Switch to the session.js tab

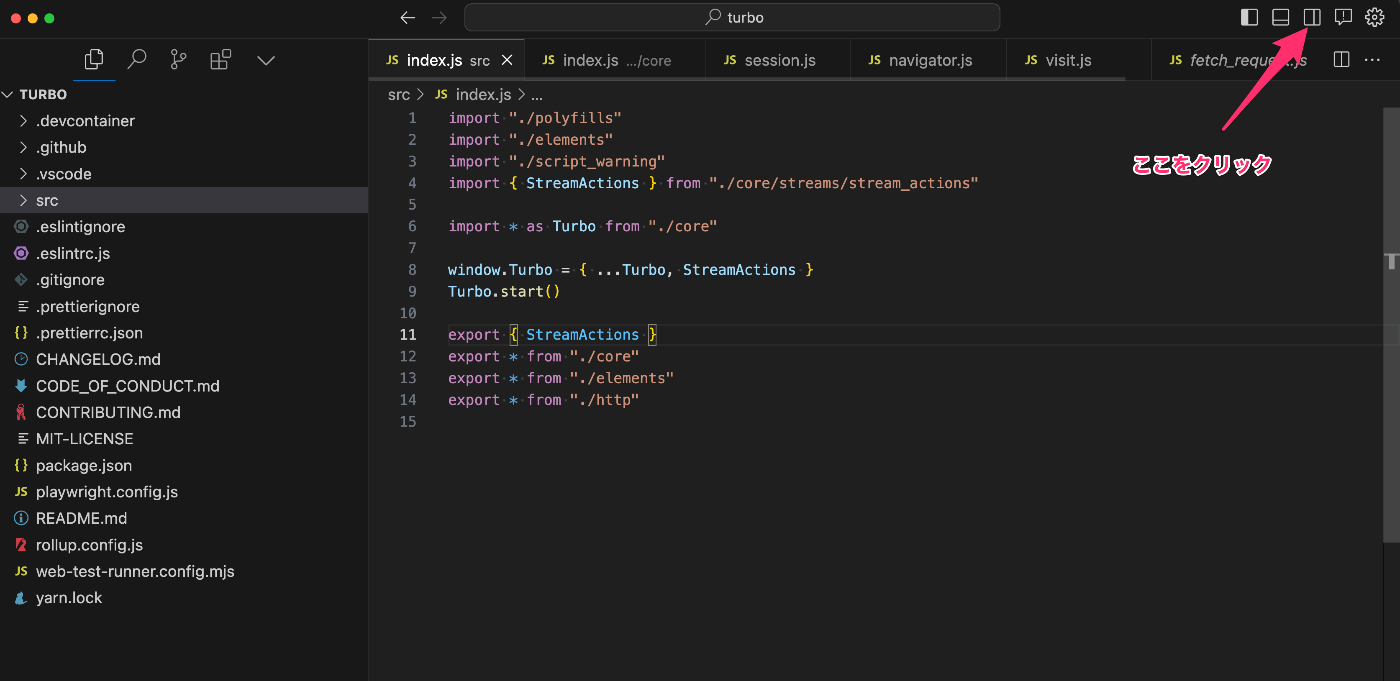779,60
